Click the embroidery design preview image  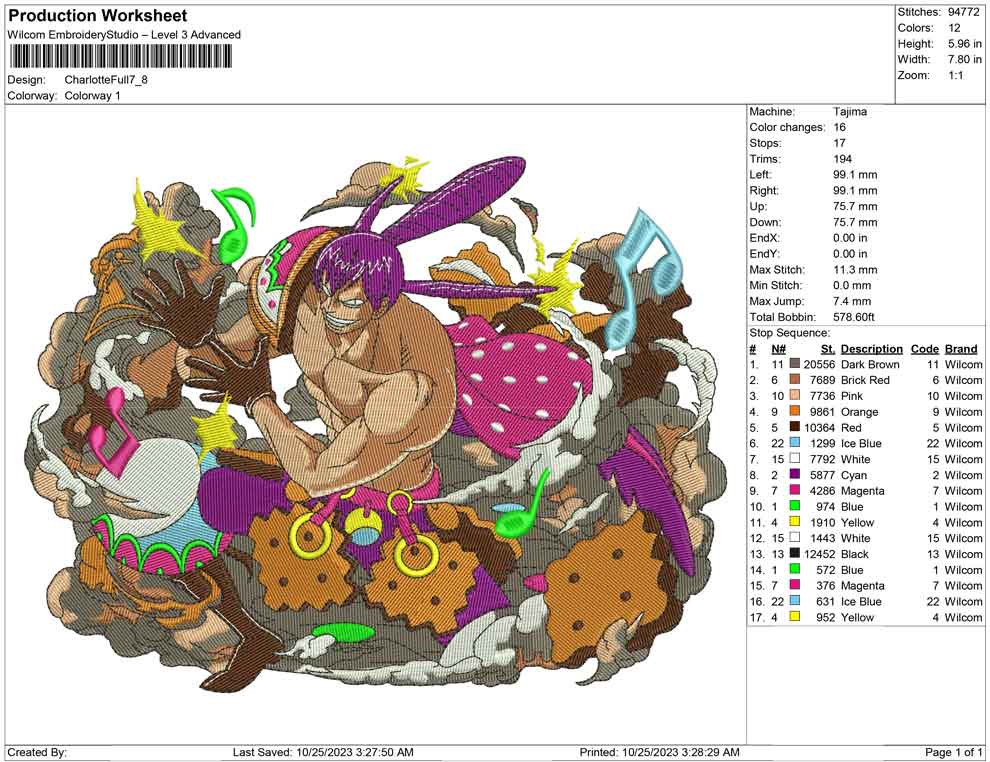pos(377,423)
